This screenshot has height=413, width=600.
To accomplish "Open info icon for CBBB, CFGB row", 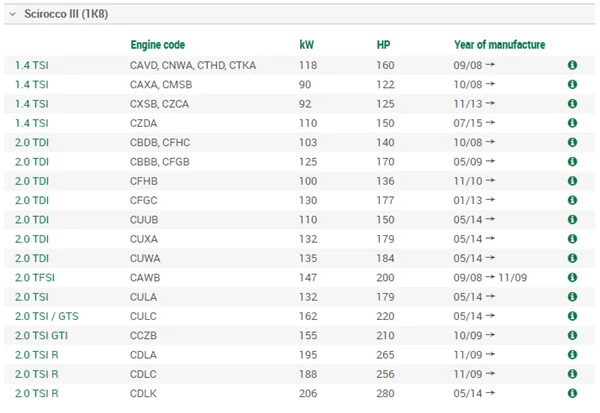I will coord(572,162).
